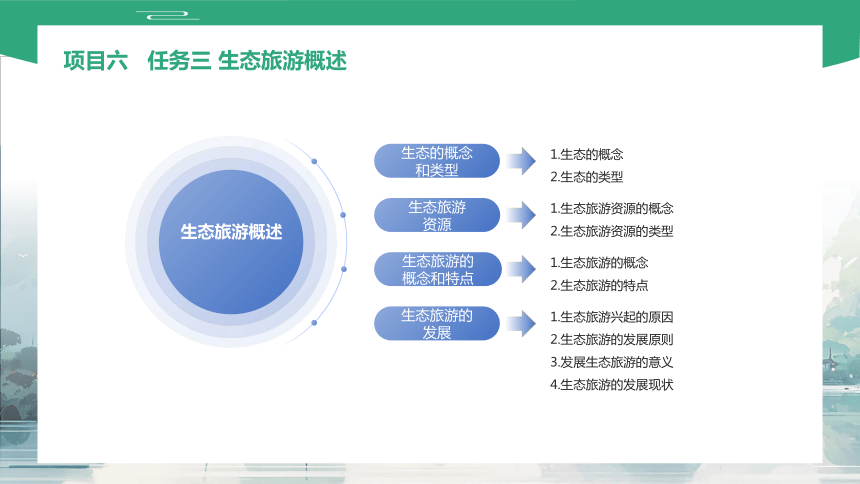The image size is (860, 484).
Task: Click the arrow next to 生态旅游的概念和特点
Action: (521, 269)
